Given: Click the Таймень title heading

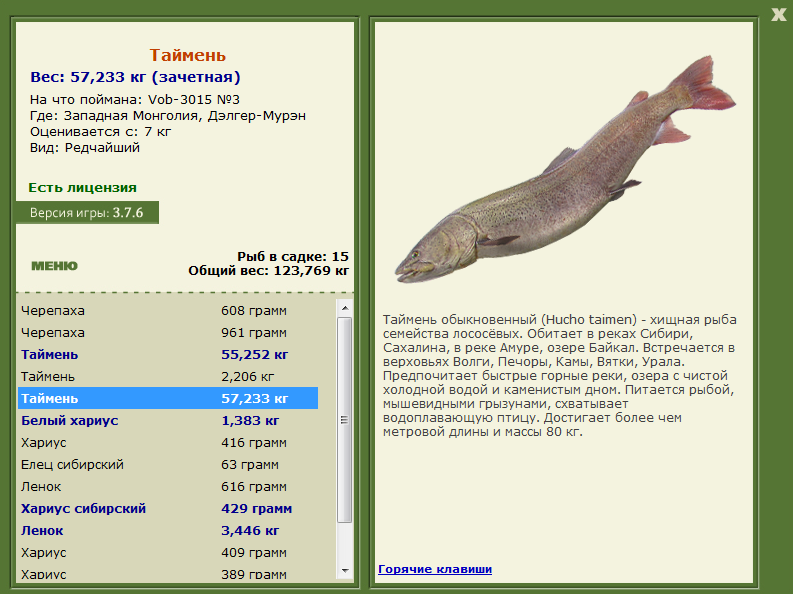Looking at the screenshot, I should point(188,55).
